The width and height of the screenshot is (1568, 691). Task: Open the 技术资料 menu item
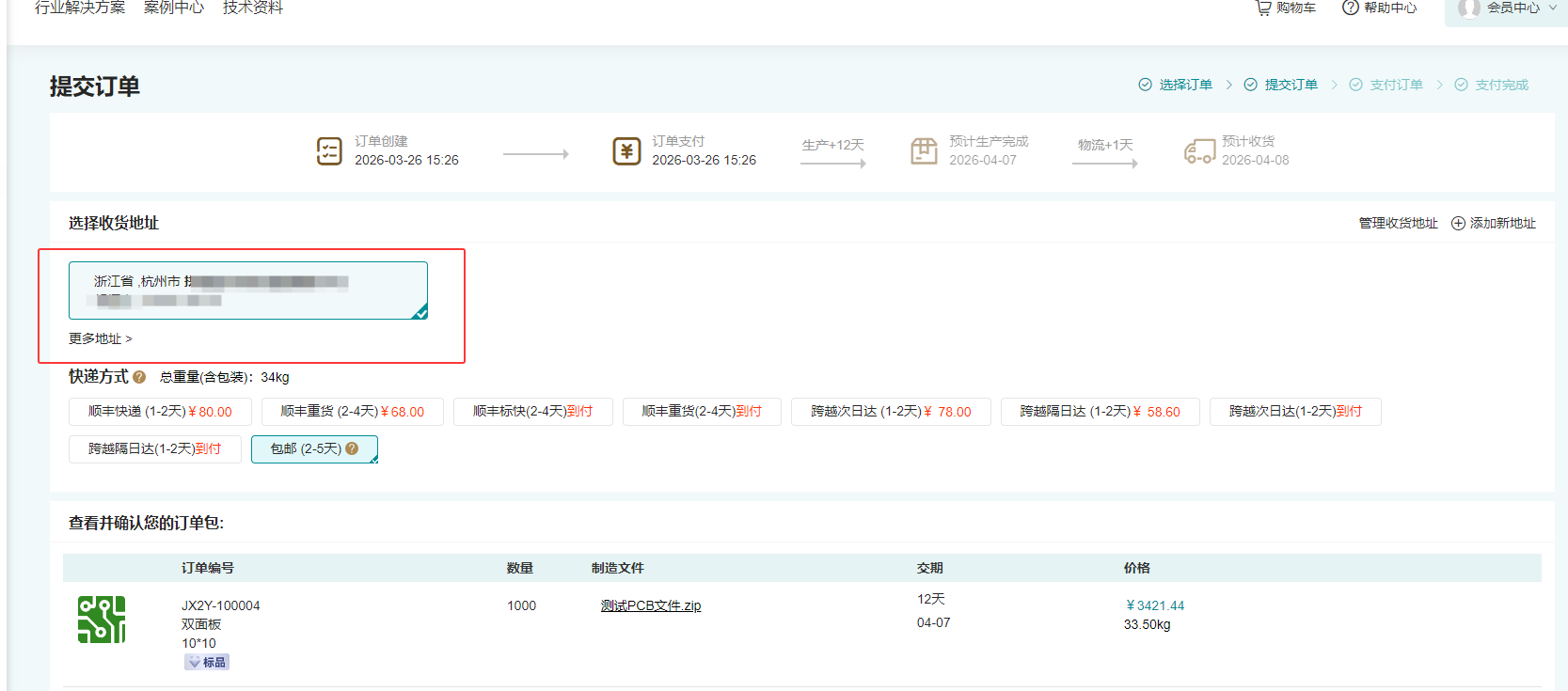point(252,8)
